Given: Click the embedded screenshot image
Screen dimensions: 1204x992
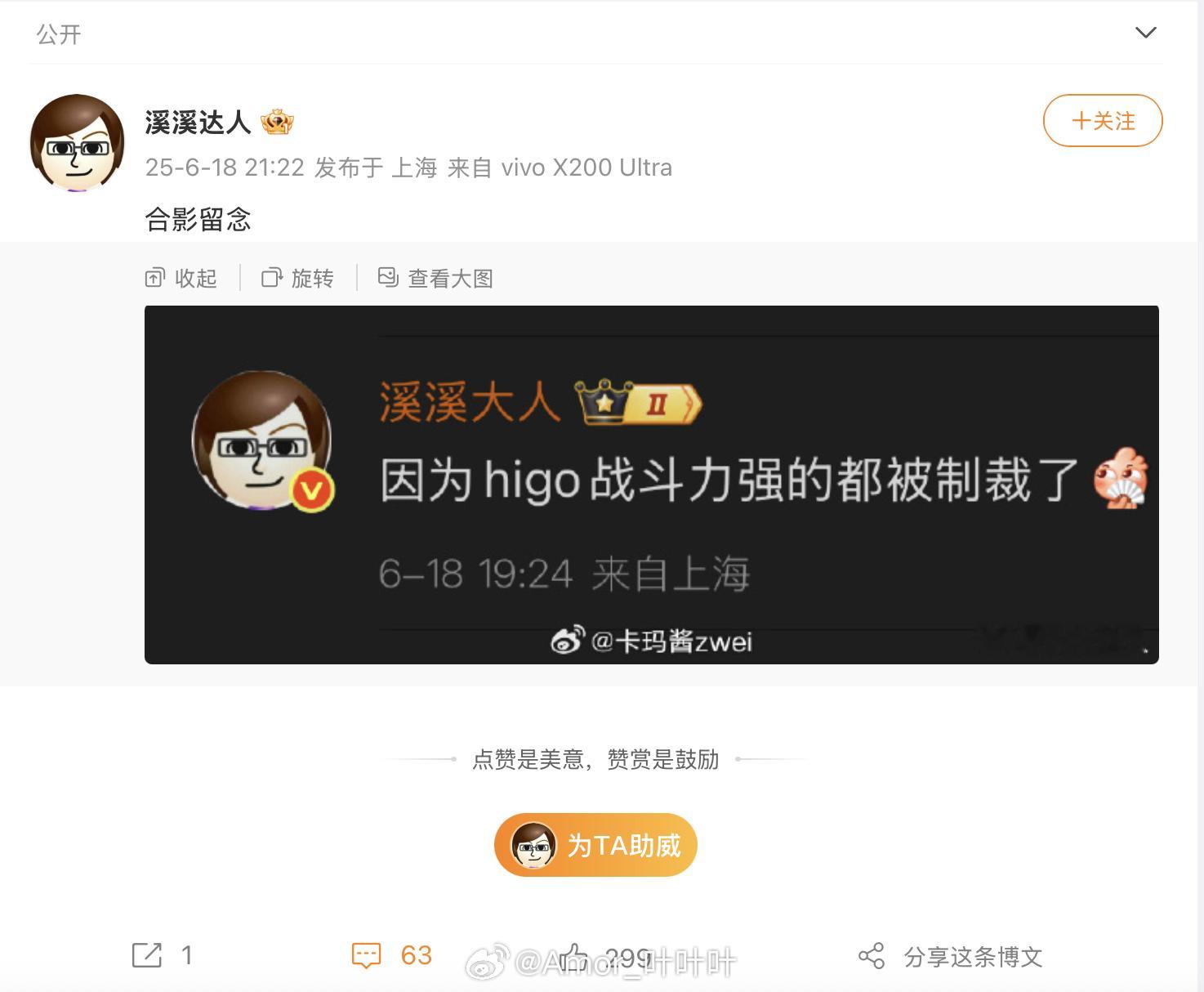Looking at the screenshot, I should pos(652,485).
